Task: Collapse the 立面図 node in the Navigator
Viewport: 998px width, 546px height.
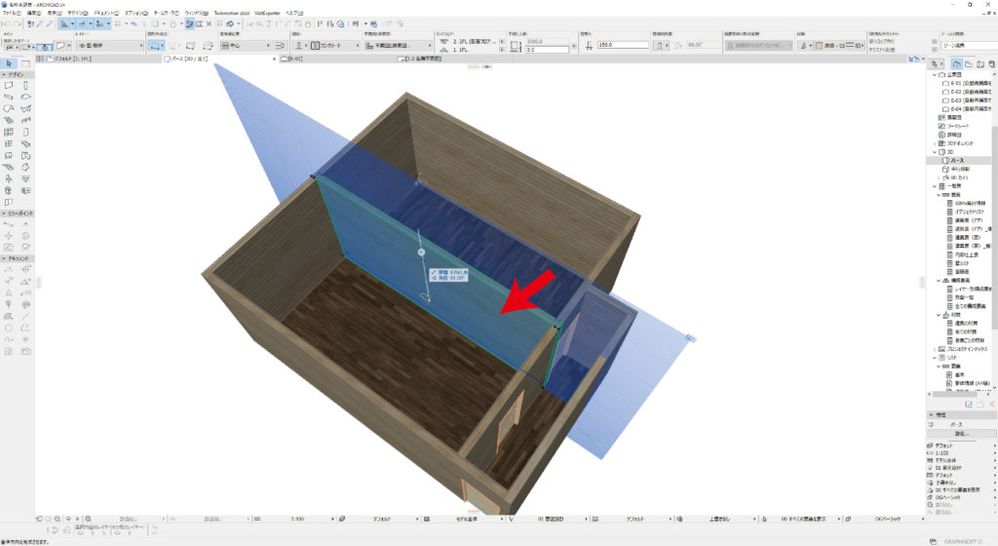Action: (x=934, y=74)
